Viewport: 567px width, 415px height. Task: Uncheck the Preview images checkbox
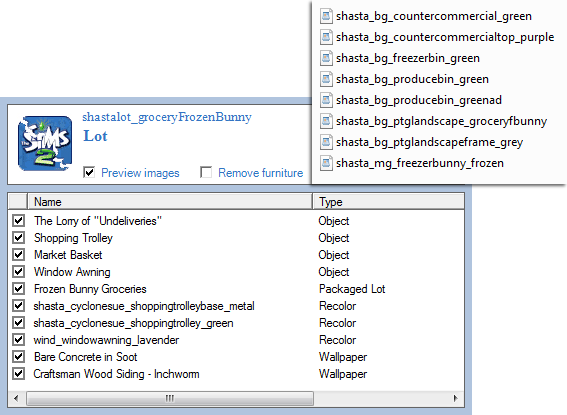click(x=89, y=172)
